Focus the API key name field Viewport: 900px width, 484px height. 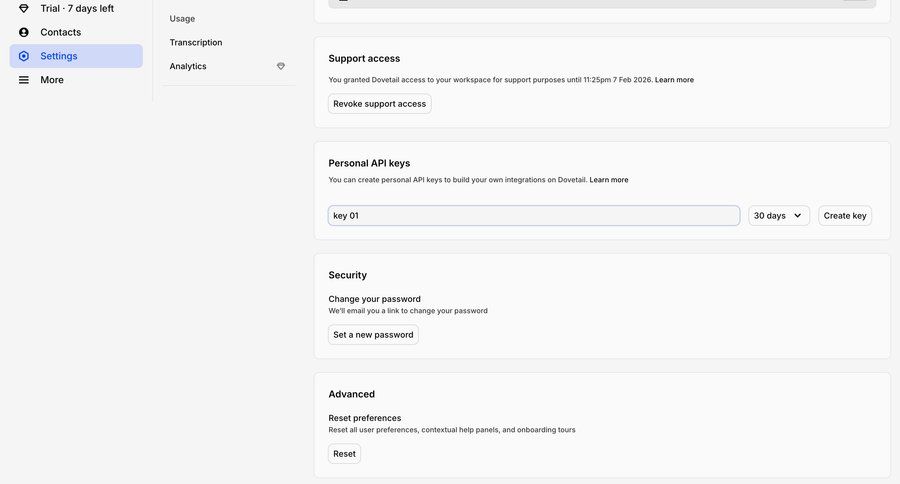[x=534, y=216]
